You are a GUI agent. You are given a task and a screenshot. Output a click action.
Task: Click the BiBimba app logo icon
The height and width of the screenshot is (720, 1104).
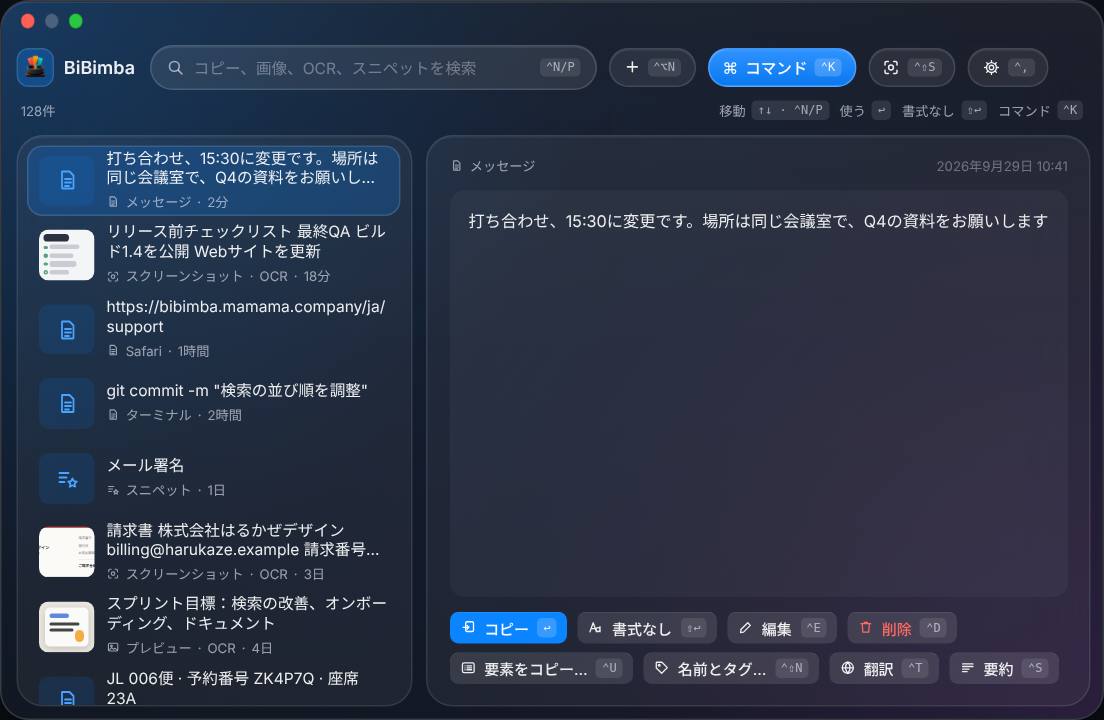pyautogui.click(x=35, y=68)
